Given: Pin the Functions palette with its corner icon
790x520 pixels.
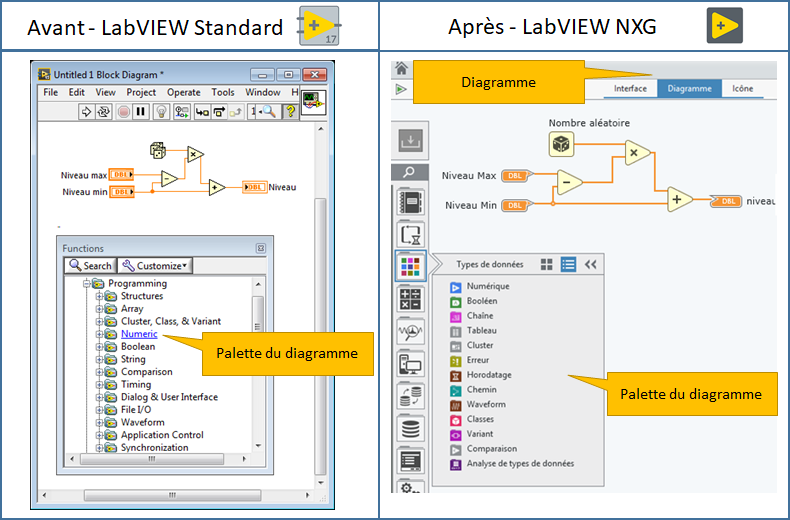Looking at the screenshot, I should point(260,248).
